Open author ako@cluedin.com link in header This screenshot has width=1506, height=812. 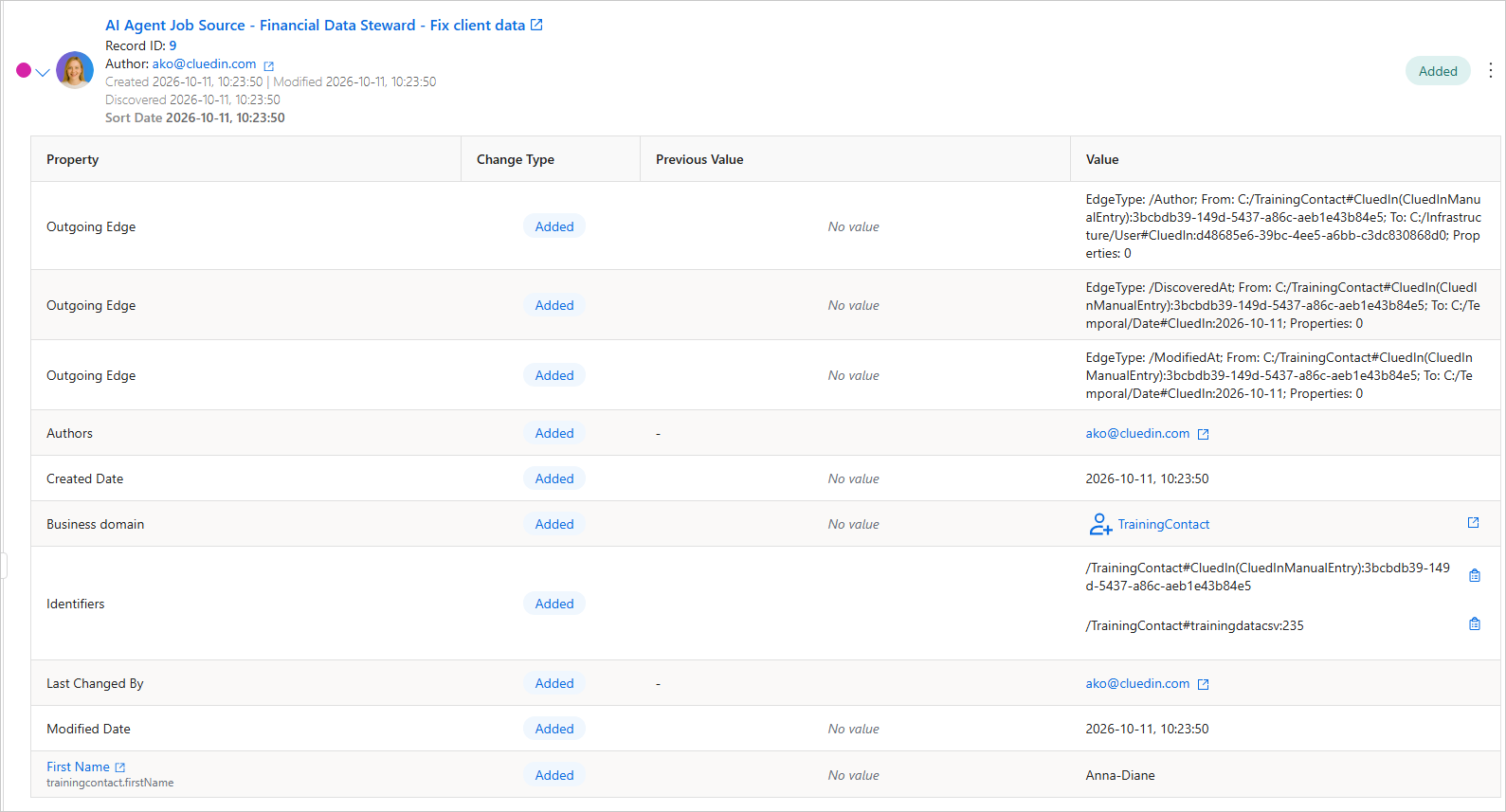click(204, 63)
